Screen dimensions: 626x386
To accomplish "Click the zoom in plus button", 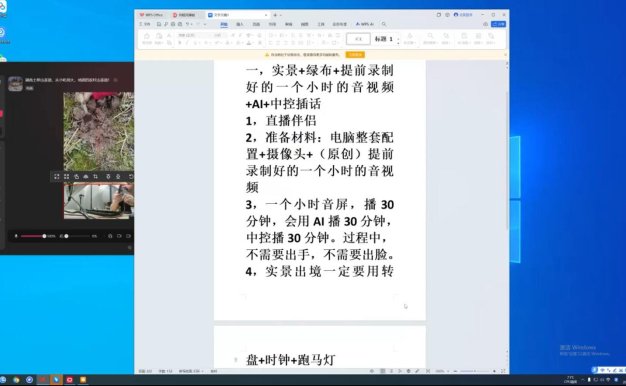I will point(494,371).
